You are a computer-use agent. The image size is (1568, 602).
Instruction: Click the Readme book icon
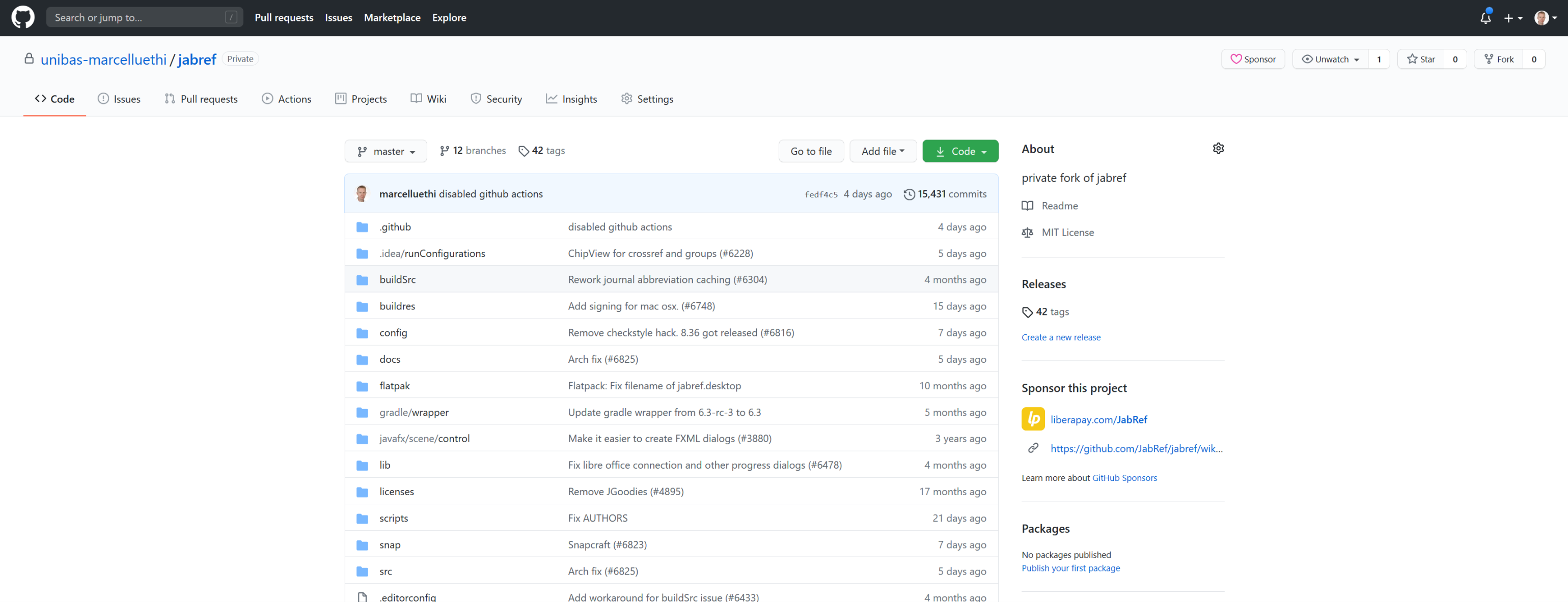coord(1028,206)
